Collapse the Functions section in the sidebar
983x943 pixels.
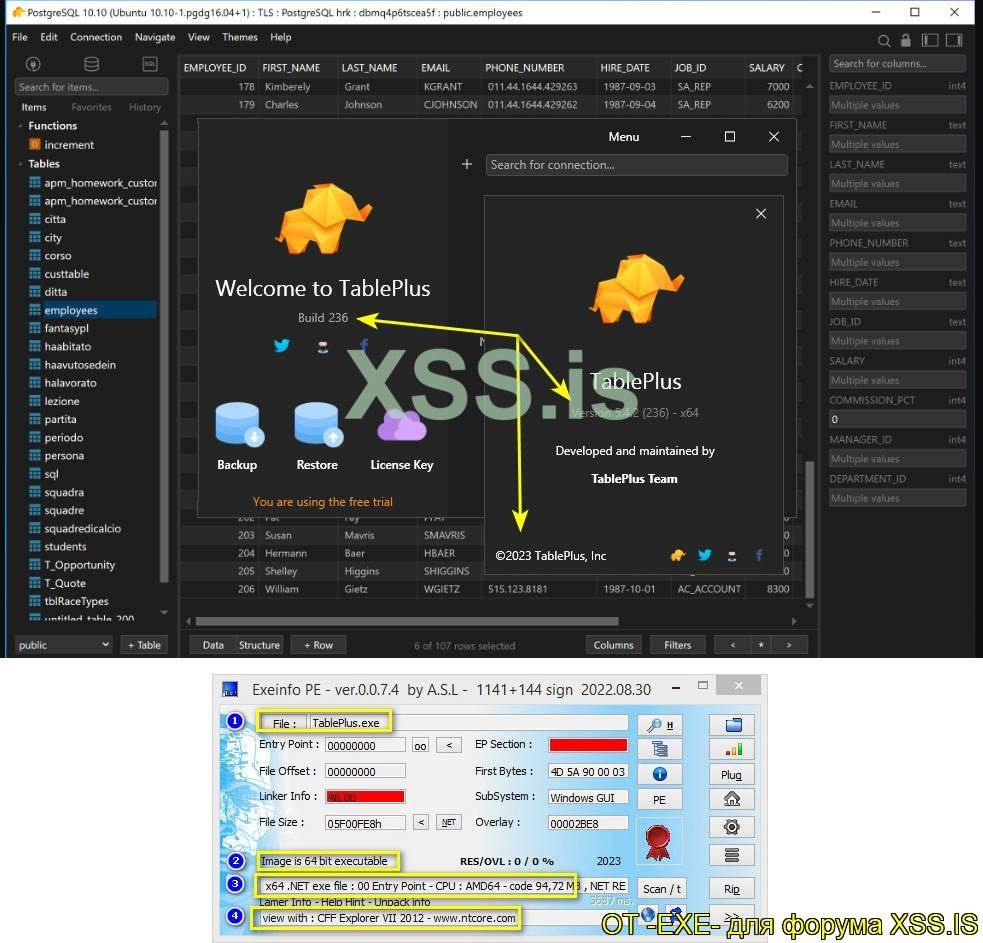(20, 126)
